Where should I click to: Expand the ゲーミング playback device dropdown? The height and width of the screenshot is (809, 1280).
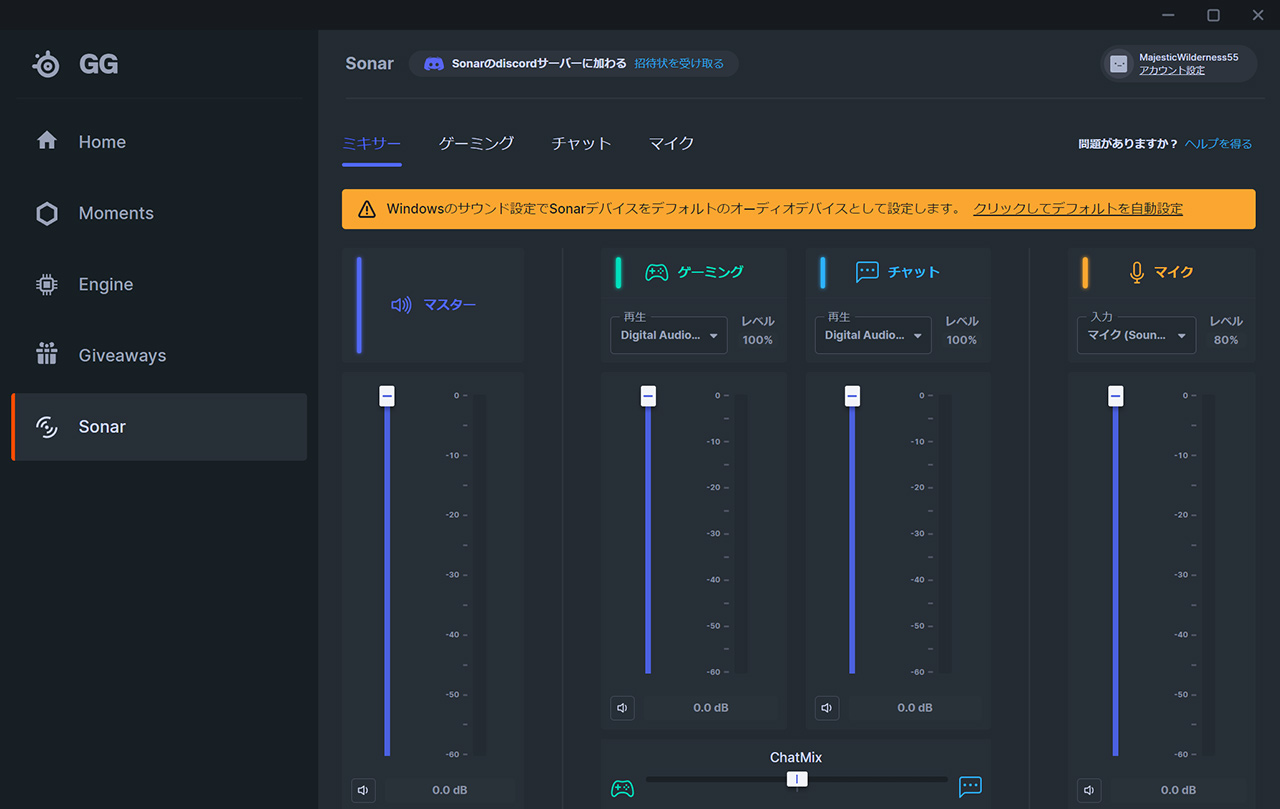(669, 336)
